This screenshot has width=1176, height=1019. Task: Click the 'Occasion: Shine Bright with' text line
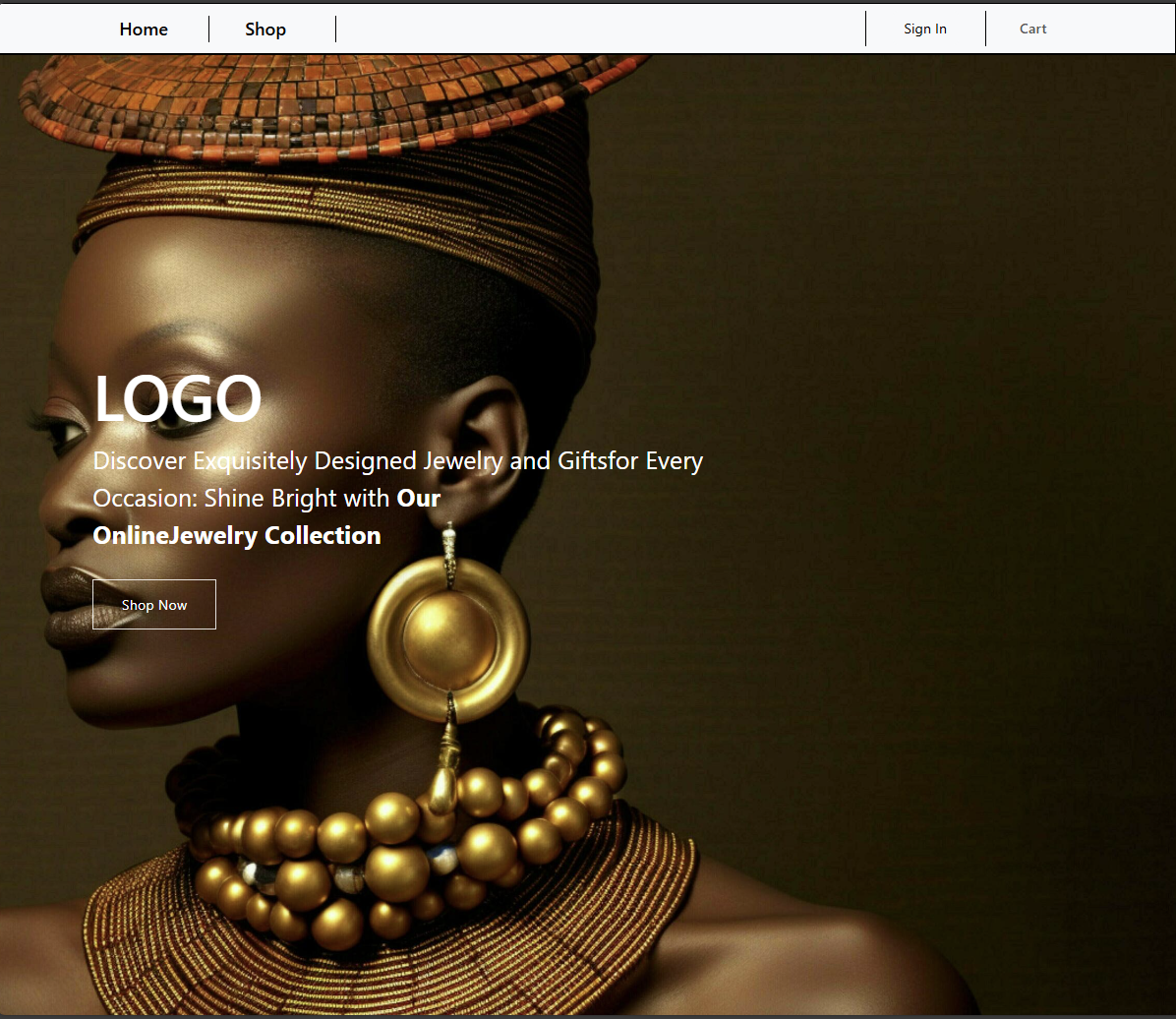[x=241, y=499]
